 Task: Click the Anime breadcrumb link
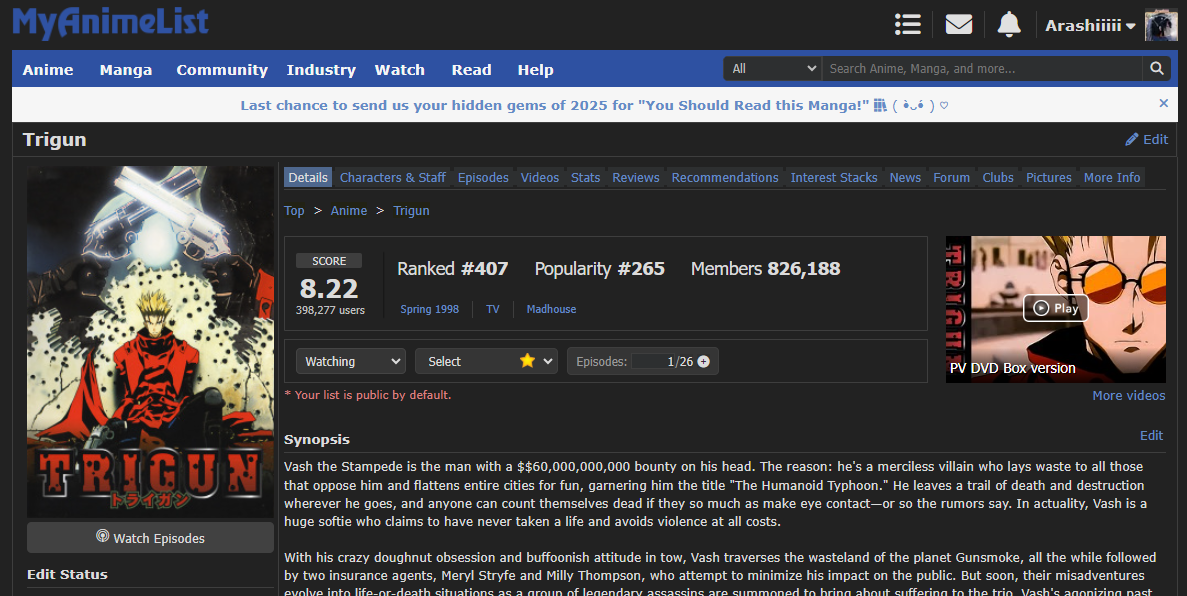349,211
